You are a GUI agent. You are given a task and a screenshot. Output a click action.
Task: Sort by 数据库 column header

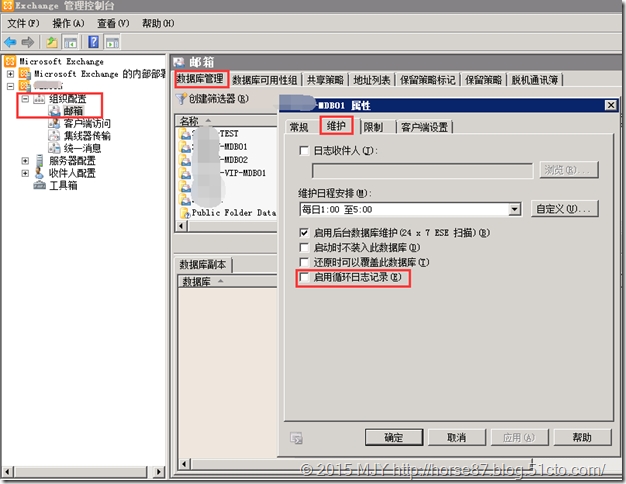(228, 281)
